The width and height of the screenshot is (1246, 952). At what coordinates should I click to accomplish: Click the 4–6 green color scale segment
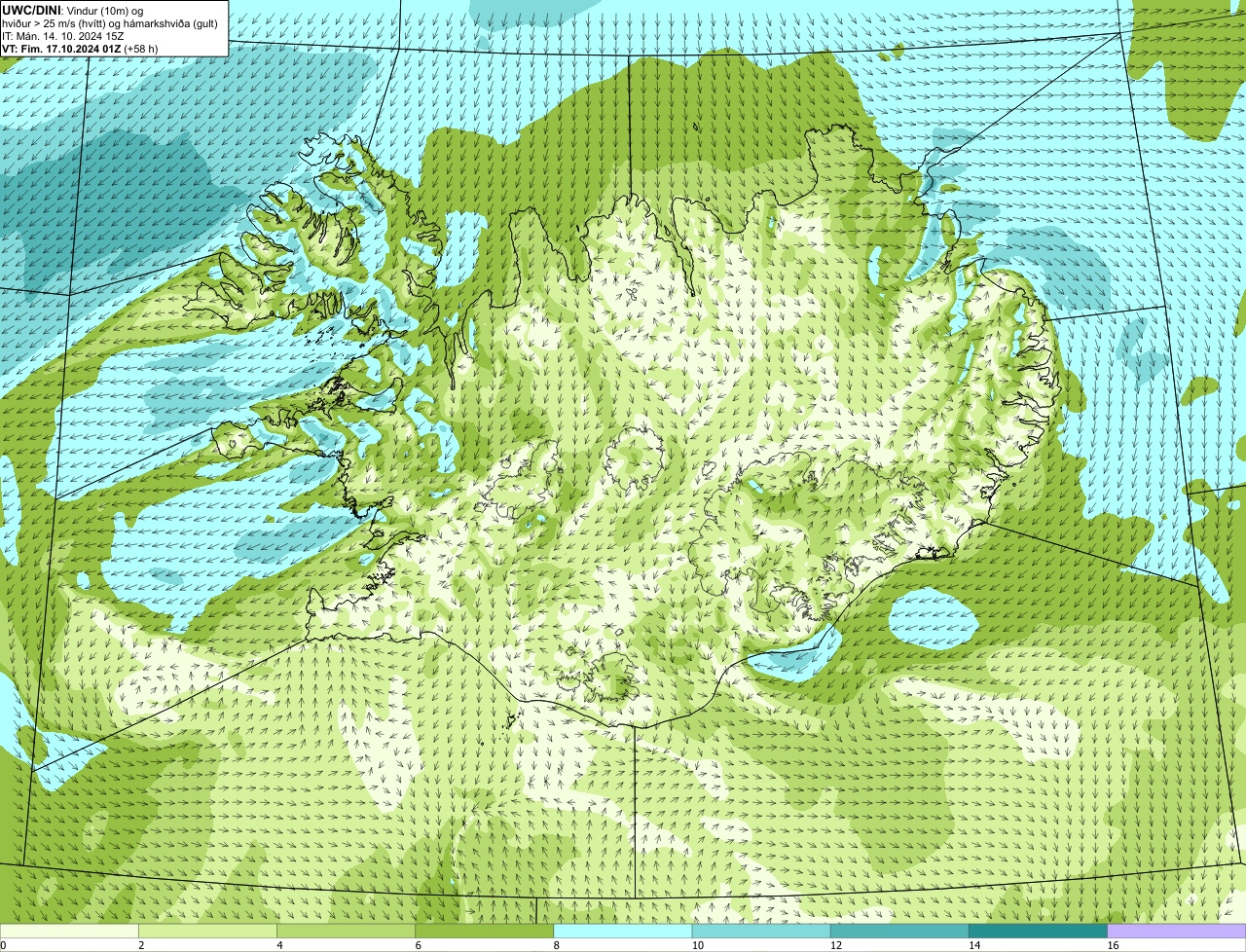pyautogui.click(x=347, y=931)
